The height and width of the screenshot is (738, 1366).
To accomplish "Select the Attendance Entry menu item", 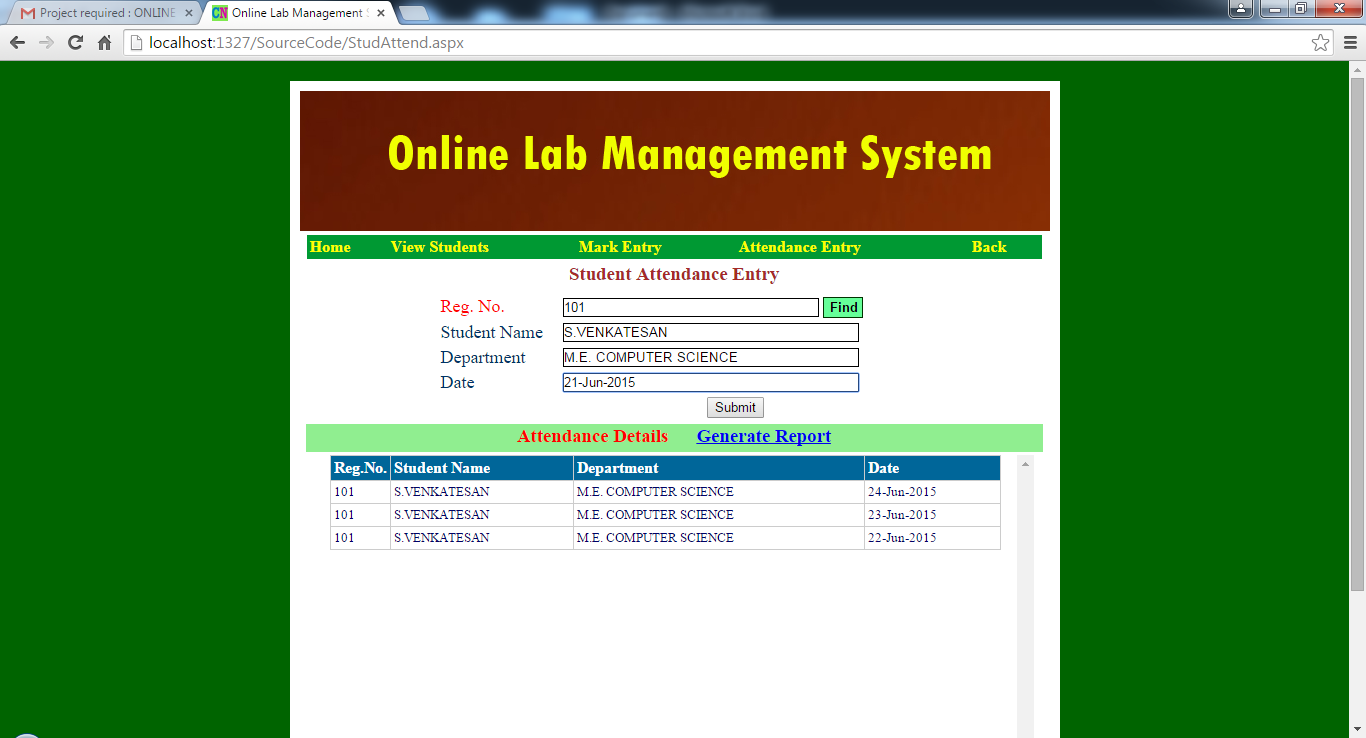I will (799, 247).
